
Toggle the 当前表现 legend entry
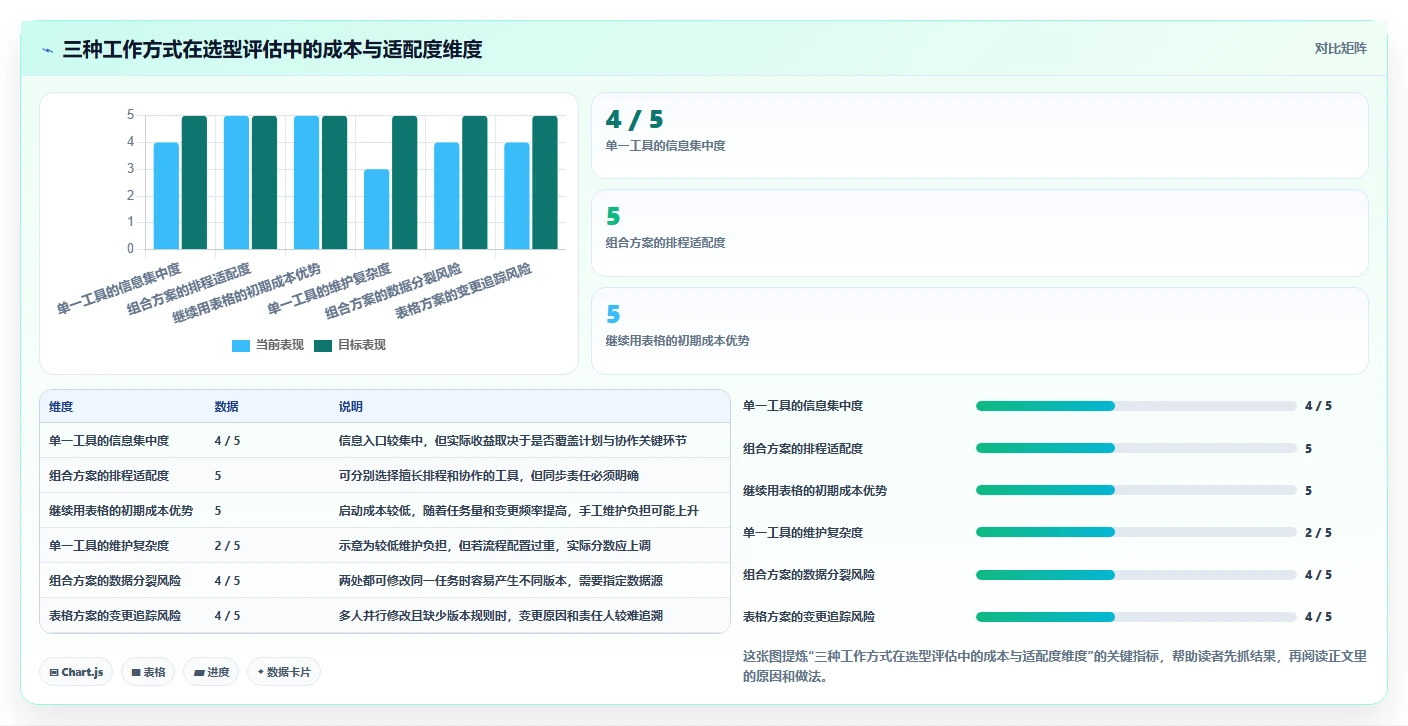coord(268,345)
